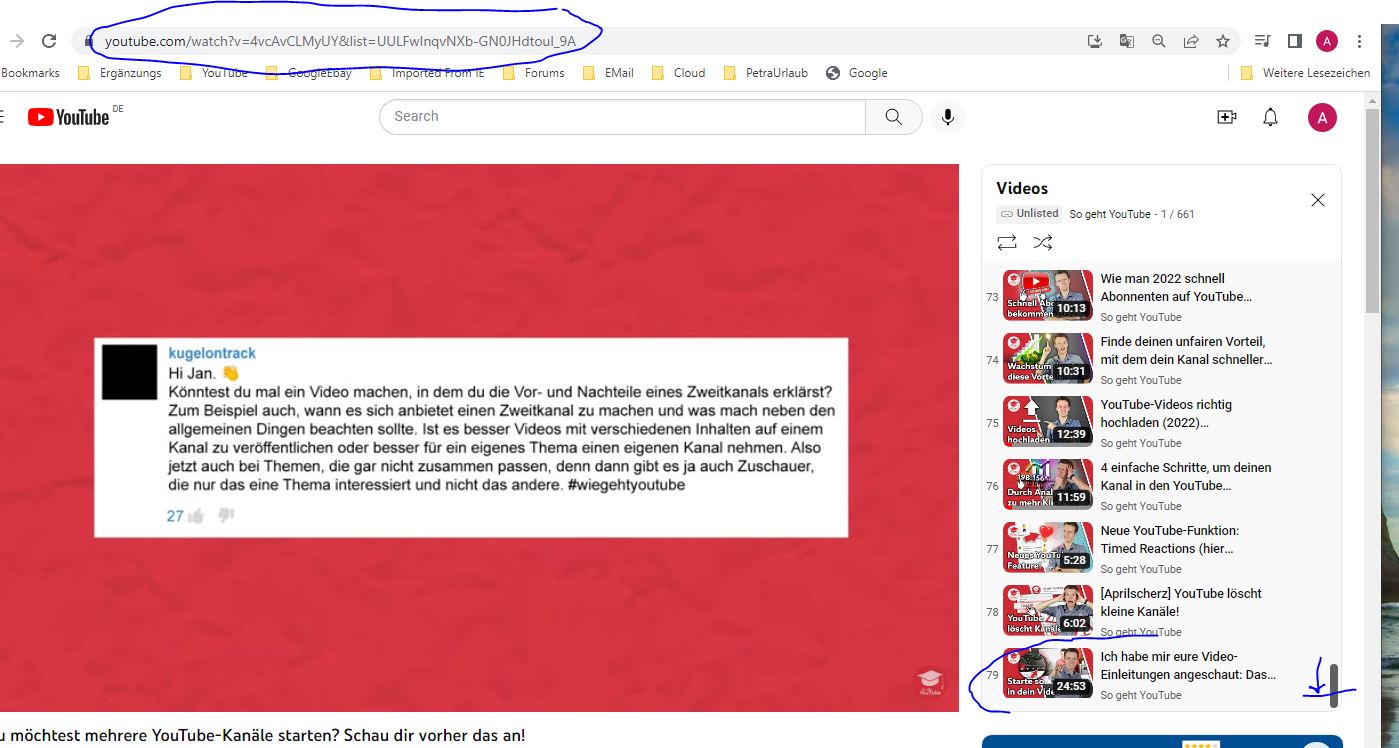Open the translate page icon
Screen dimensions: 1399x748
1127,41
